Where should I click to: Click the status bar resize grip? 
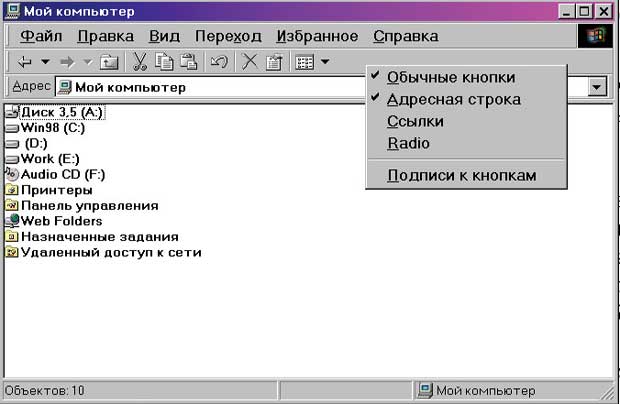coord(608,392)
